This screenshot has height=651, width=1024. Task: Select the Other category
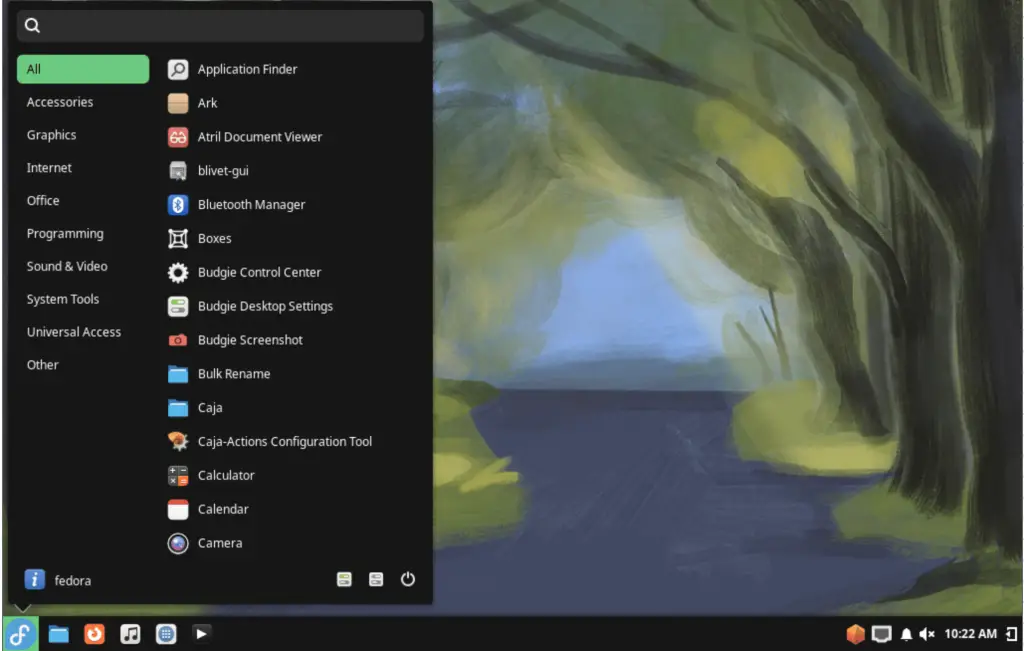[x=83, y=365]
